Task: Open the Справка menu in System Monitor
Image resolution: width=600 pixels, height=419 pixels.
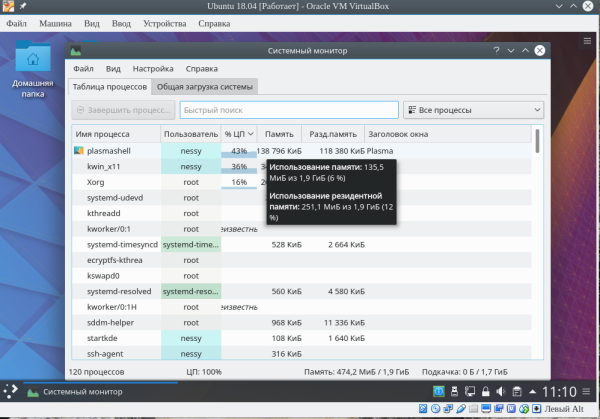Action: click(x=202, y=68)
